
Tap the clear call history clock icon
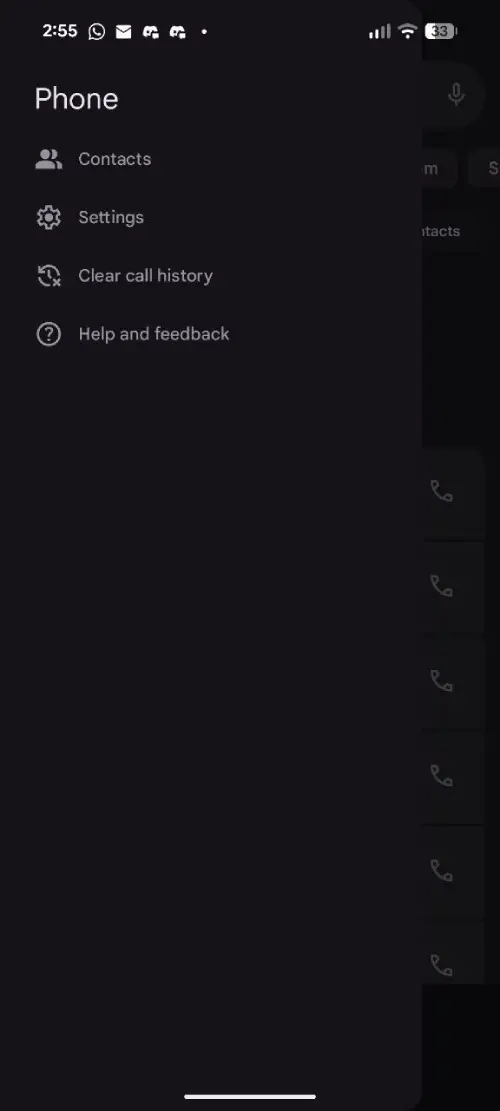(x=49, y=276)
